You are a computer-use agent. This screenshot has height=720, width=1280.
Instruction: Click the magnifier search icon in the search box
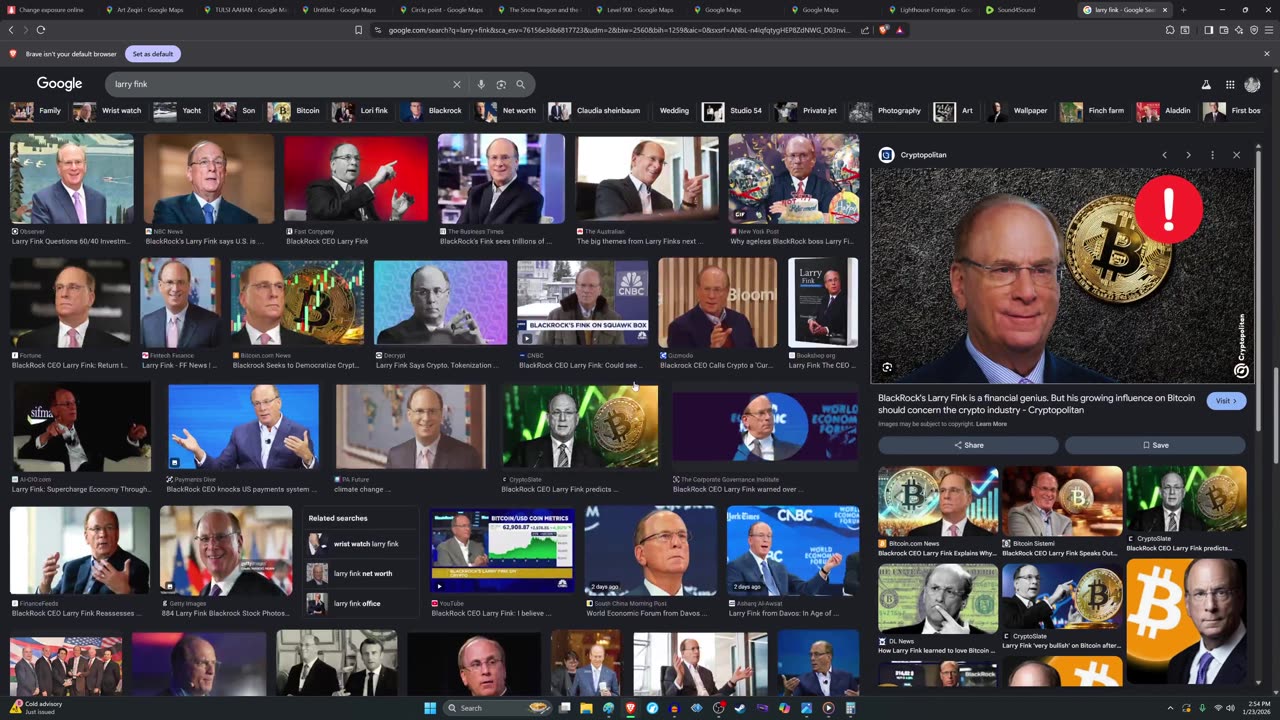coord(520,84)
